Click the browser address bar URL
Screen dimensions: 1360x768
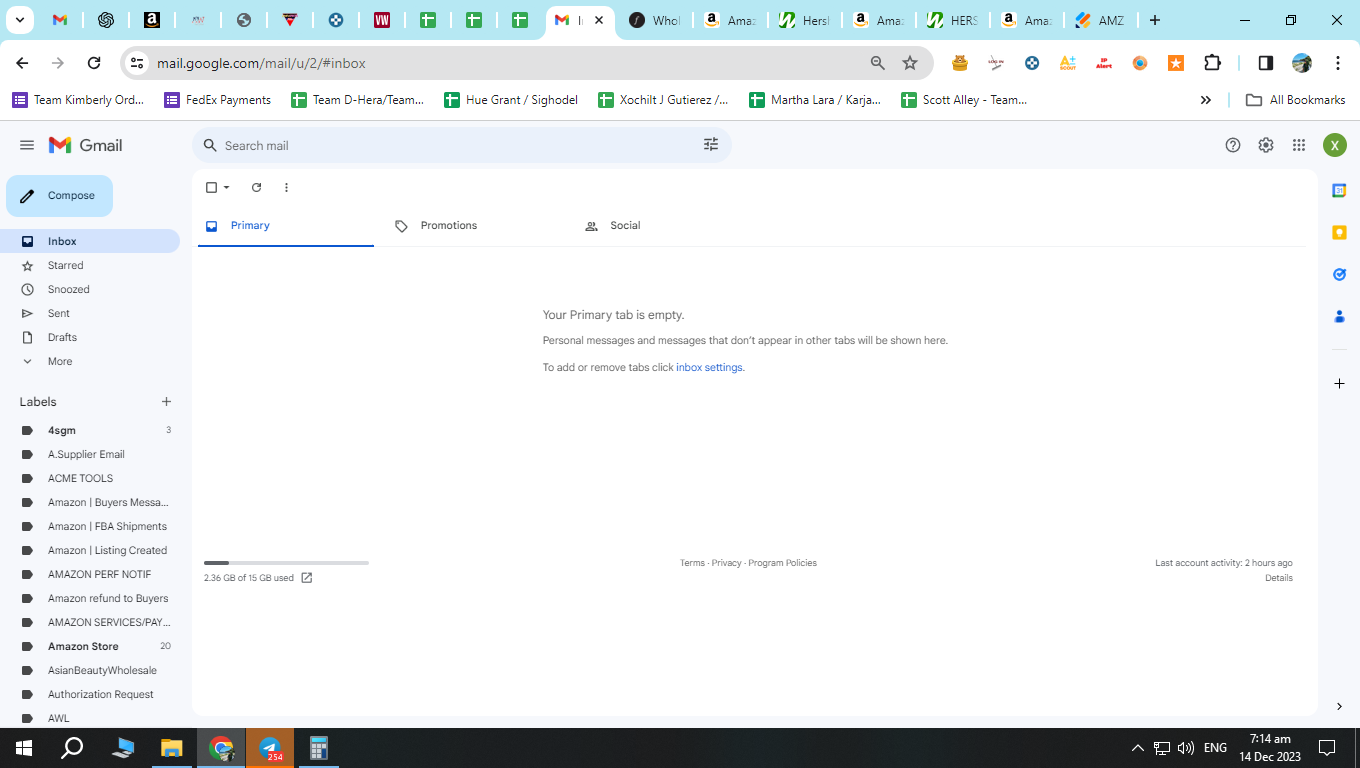click(261, 63)
